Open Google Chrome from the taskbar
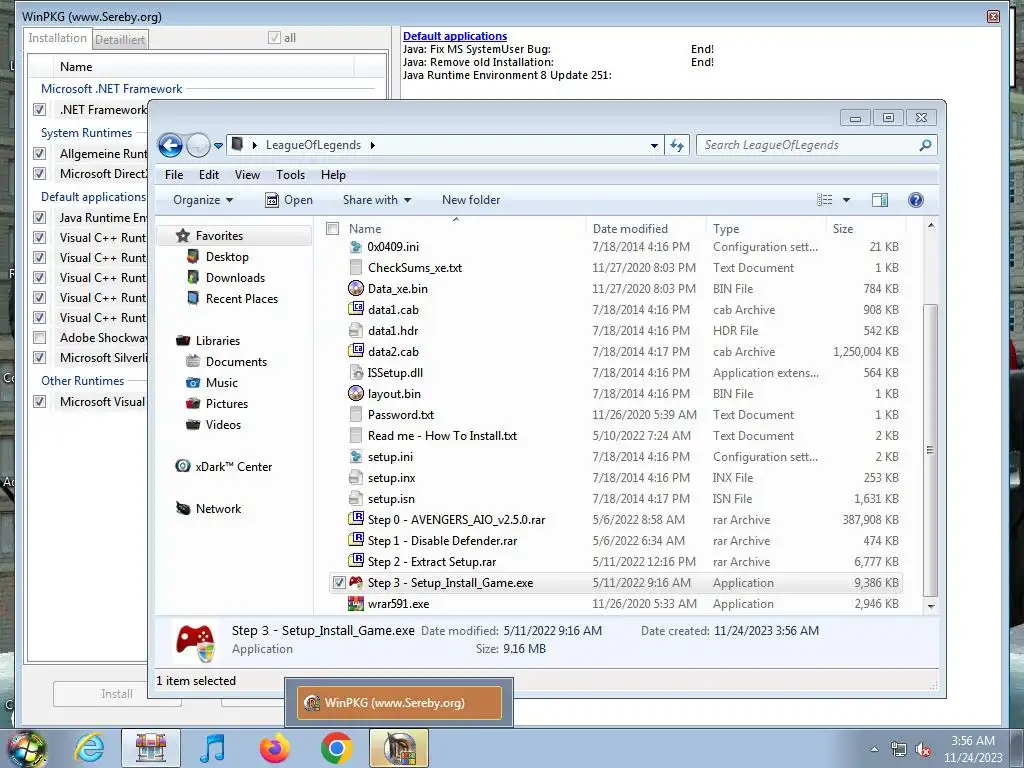Image resolution: width=1024 pixels, height=768 pixels. 336,748
